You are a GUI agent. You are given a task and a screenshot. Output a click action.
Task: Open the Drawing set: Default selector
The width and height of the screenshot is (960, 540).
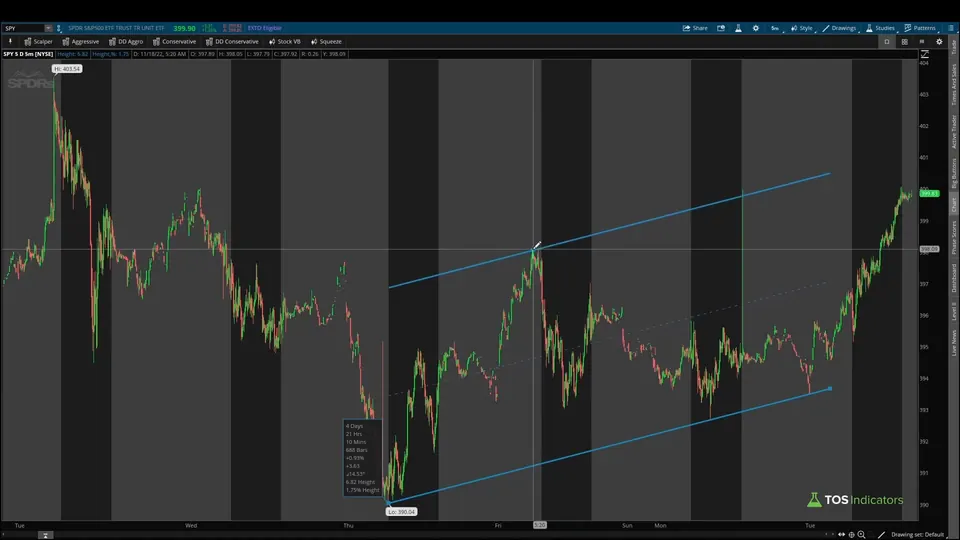coord(917,534)
